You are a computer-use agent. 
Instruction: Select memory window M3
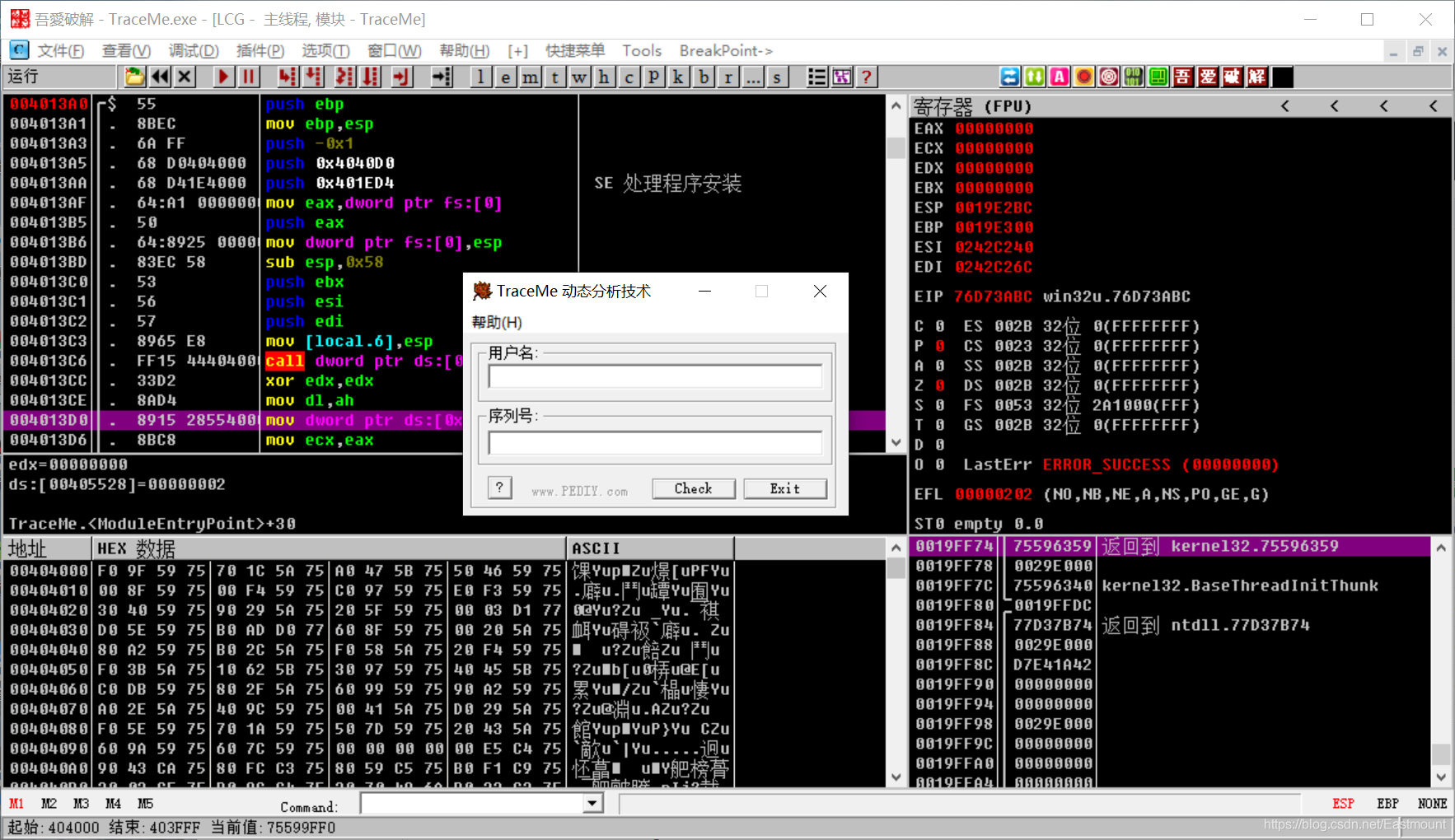(81, 804)
